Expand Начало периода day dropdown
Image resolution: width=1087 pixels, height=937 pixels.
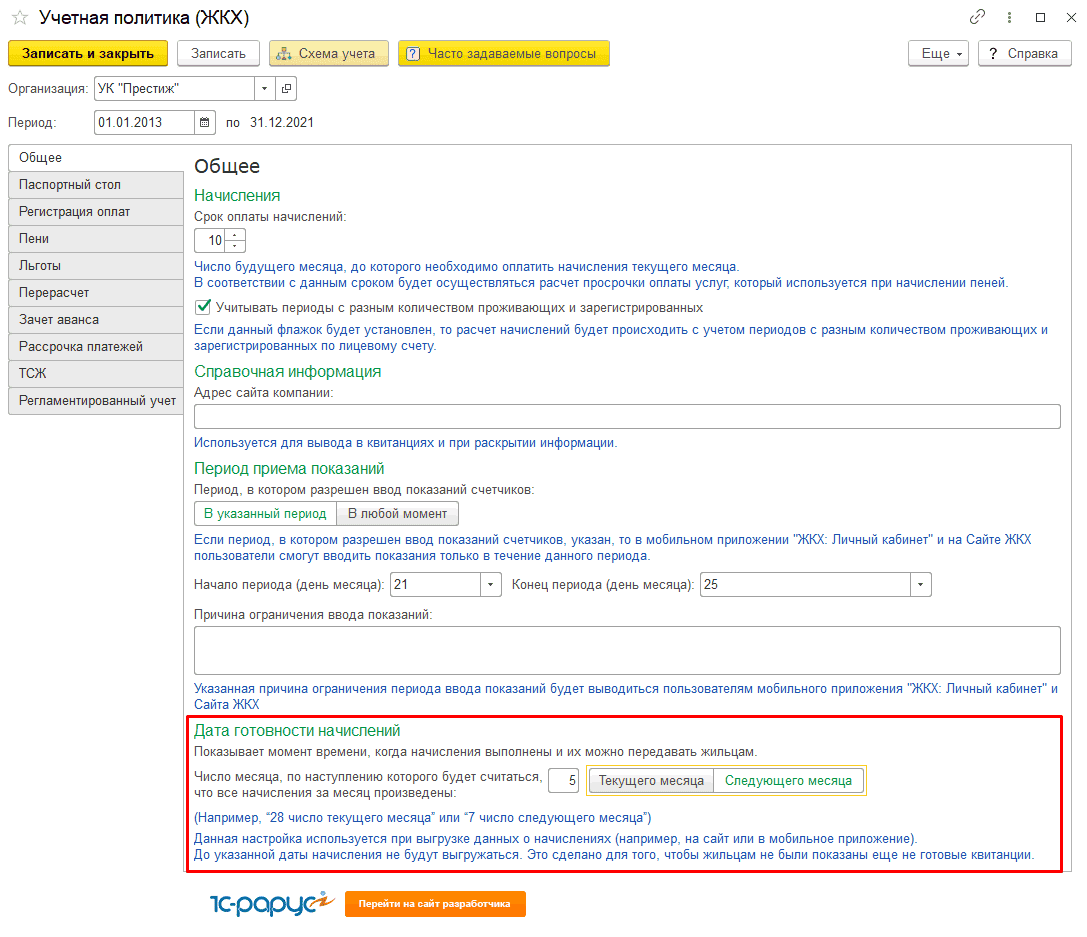pyautogui.click(x=491, y=585)
